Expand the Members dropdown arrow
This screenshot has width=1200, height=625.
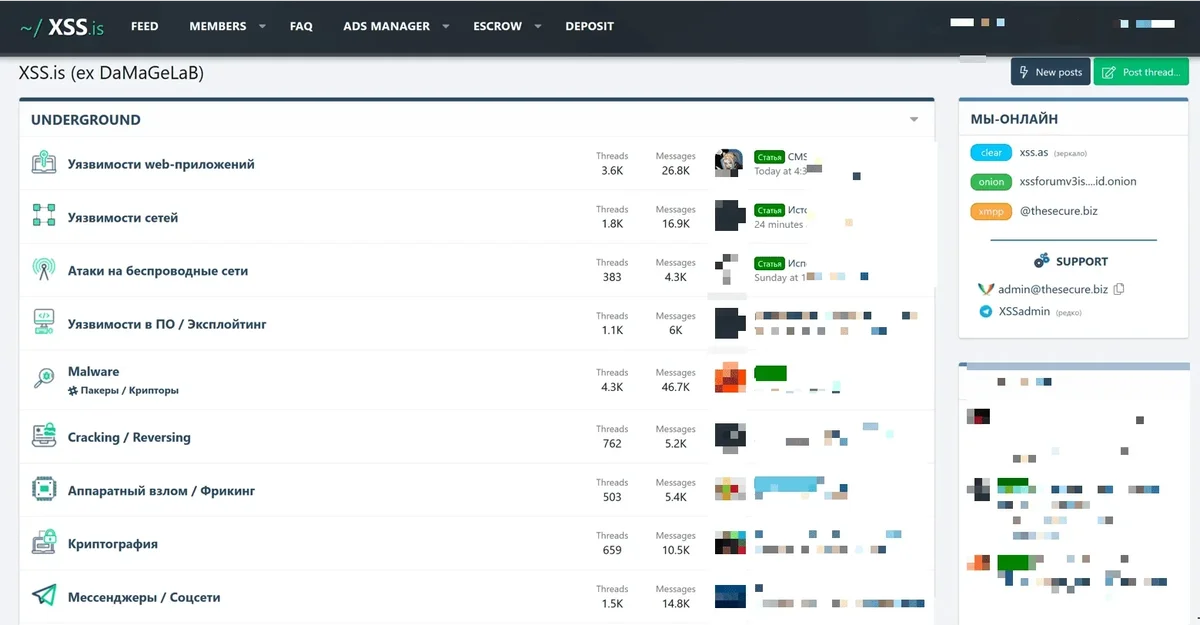pos(262,26)
